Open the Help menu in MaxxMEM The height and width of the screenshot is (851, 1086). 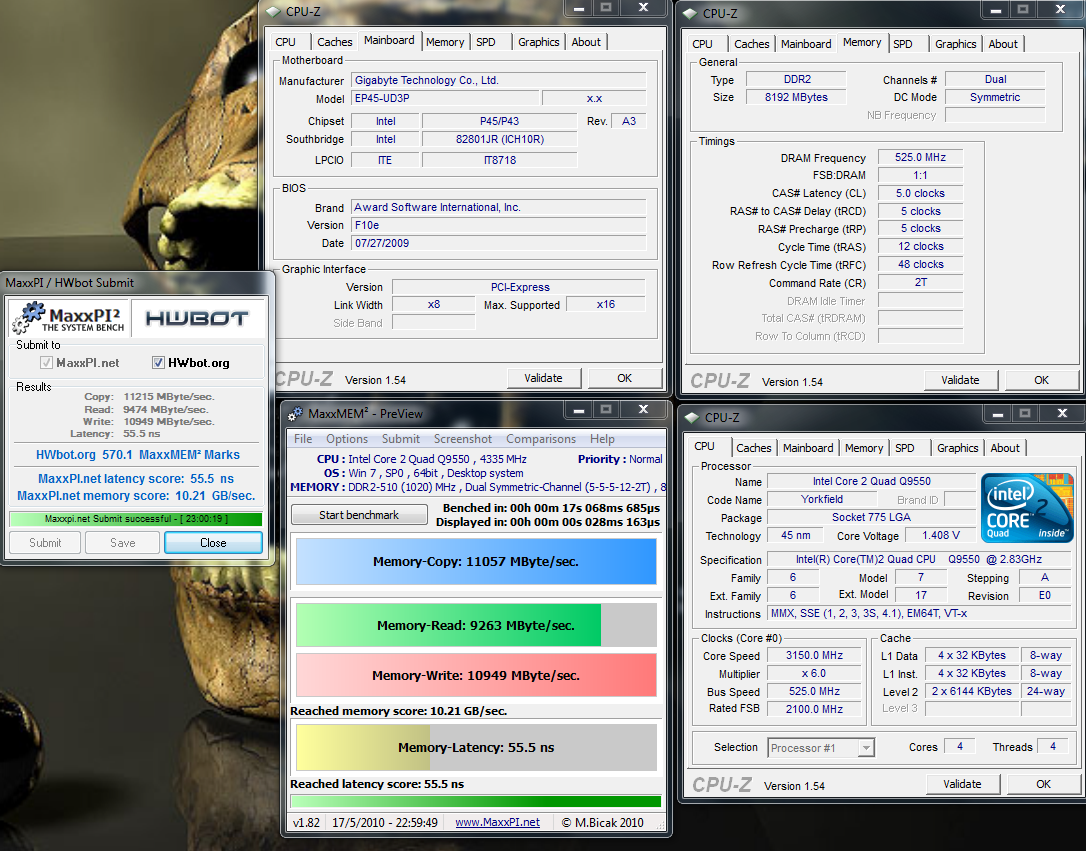coord(602,439)
